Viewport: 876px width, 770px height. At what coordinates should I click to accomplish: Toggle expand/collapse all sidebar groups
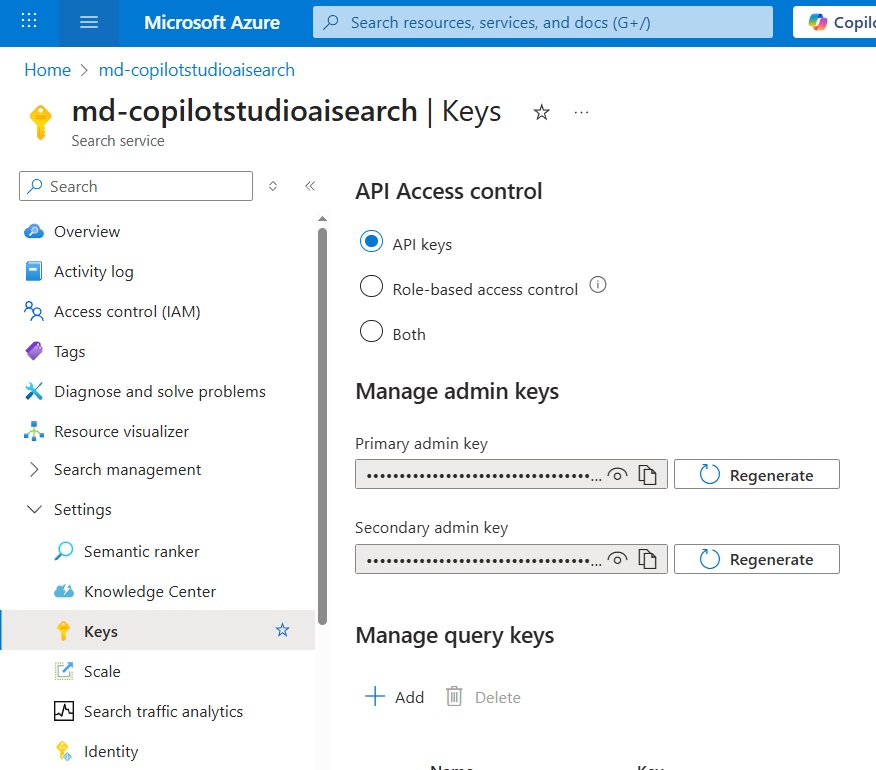tap(273, 186)
